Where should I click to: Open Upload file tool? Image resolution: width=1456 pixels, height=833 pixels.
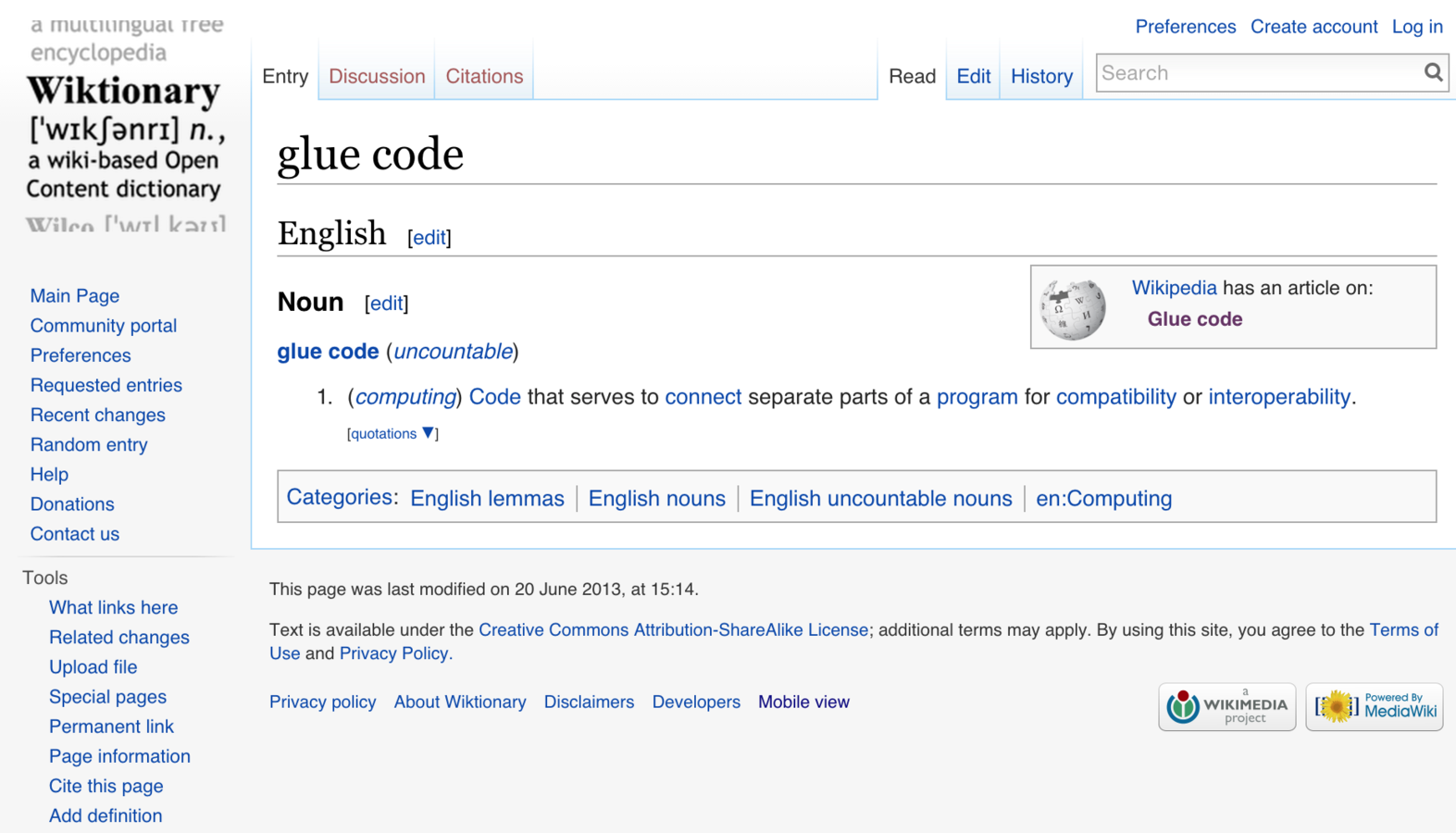click(93, 667)
